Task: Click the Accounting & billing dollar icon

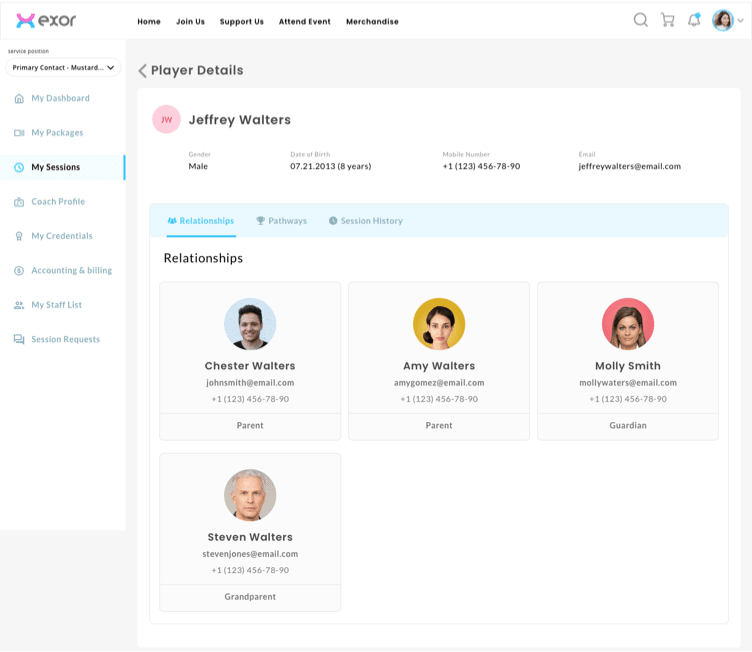Action: 19,271
